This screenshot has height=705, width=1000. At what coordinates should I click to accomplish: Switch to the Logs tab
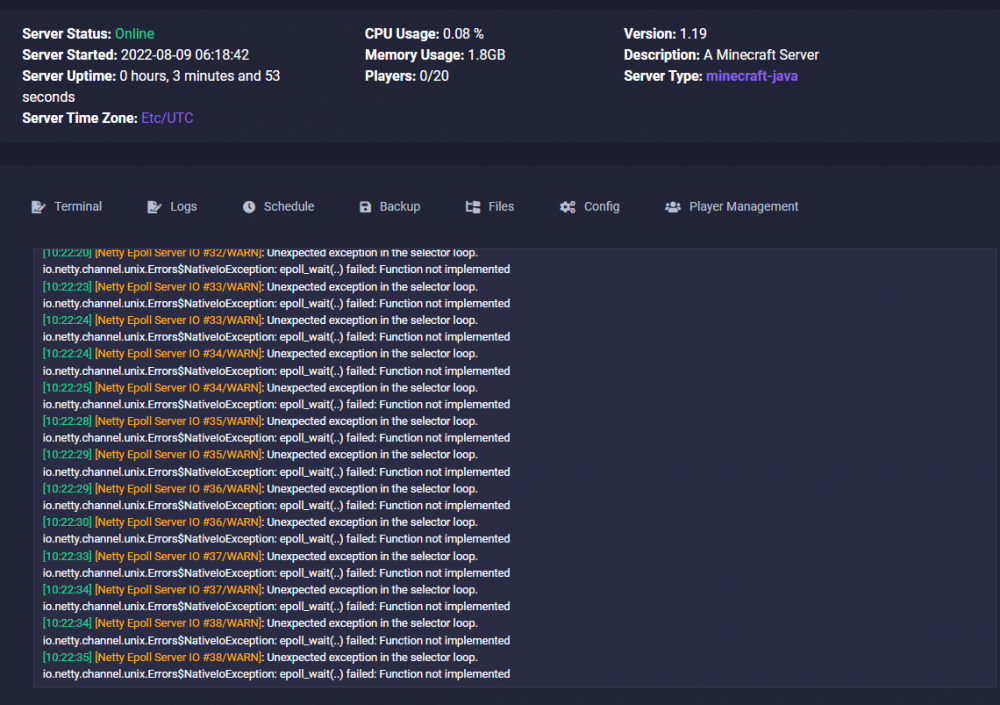click(172, 207)
